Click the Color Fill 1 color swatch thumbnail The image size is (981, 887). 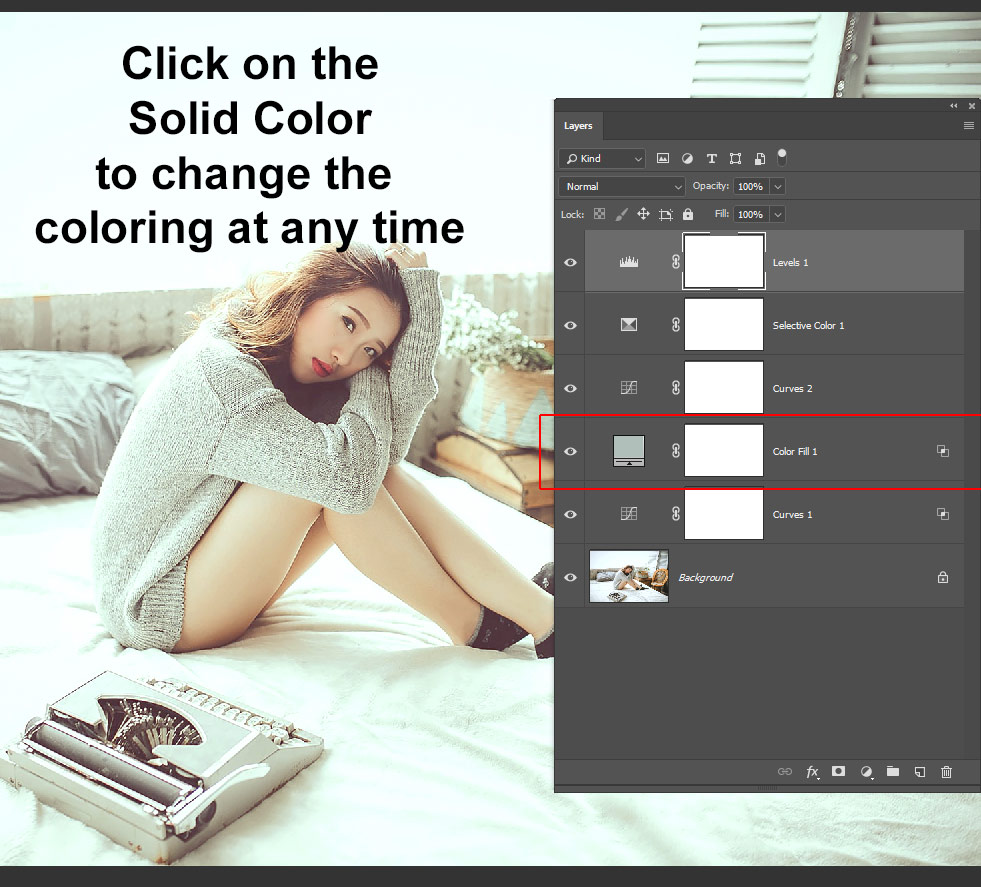[x=629, y=451]
